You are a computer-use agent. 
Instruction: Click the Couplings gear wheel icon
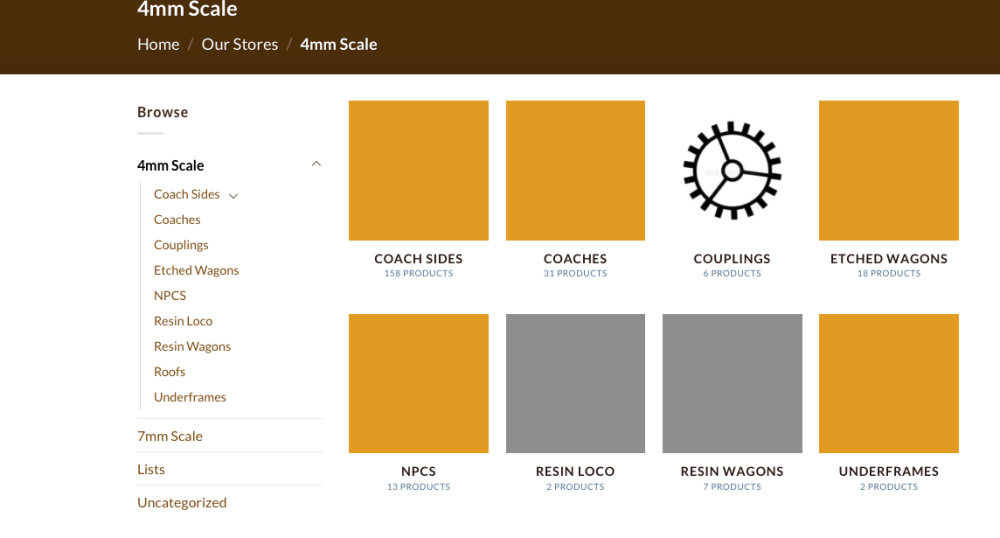coord(732,170)
